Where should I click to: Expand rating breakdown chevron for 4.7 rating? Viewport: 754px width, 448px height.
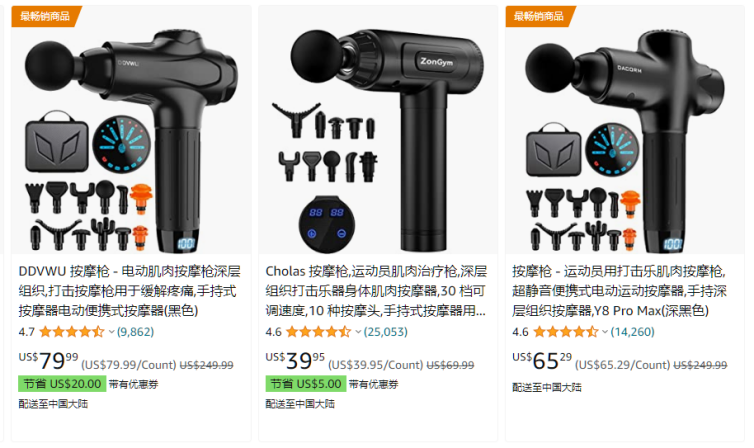[x=112, y=332]
